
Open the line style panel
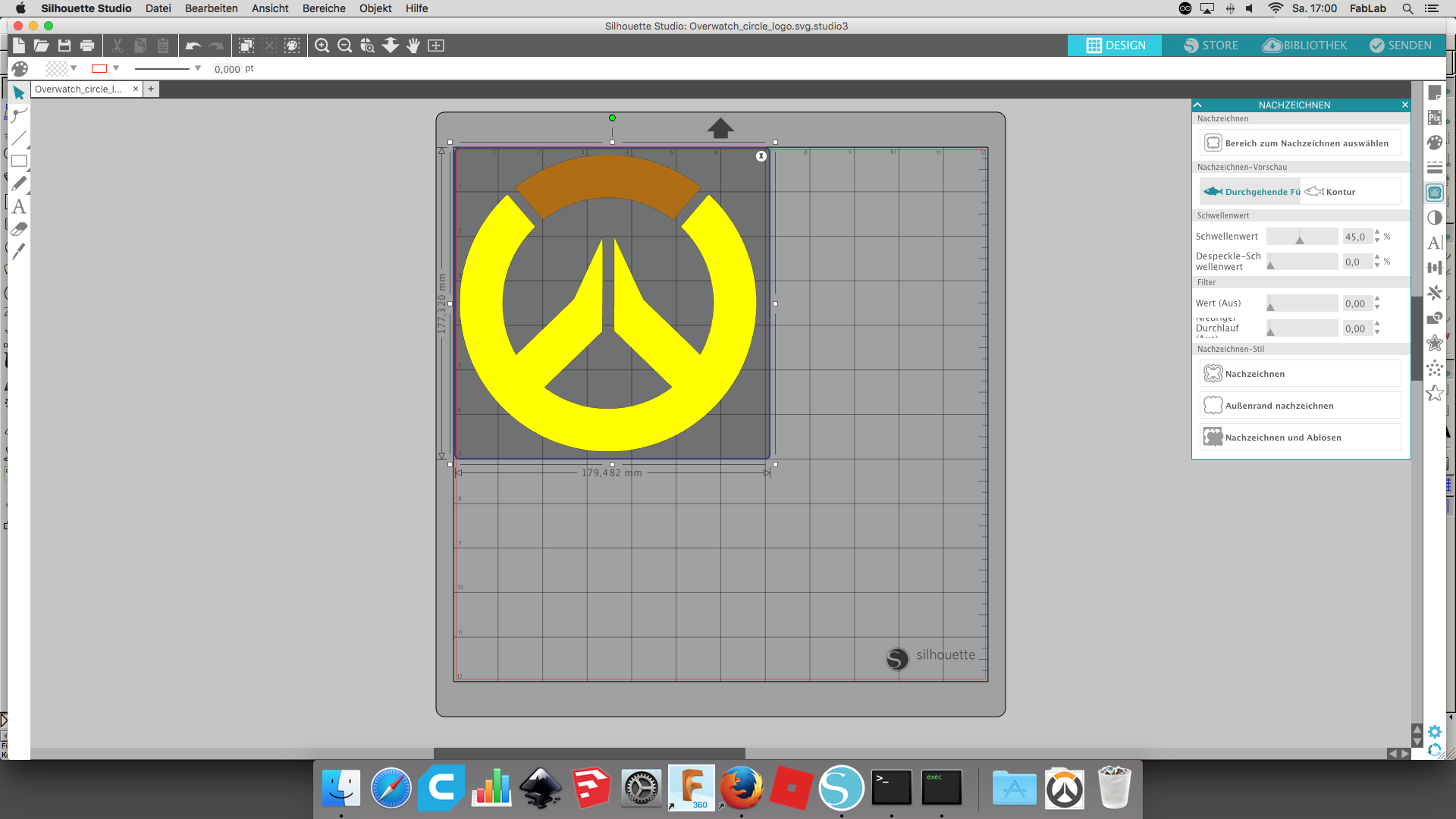[x=1434, y=168]
